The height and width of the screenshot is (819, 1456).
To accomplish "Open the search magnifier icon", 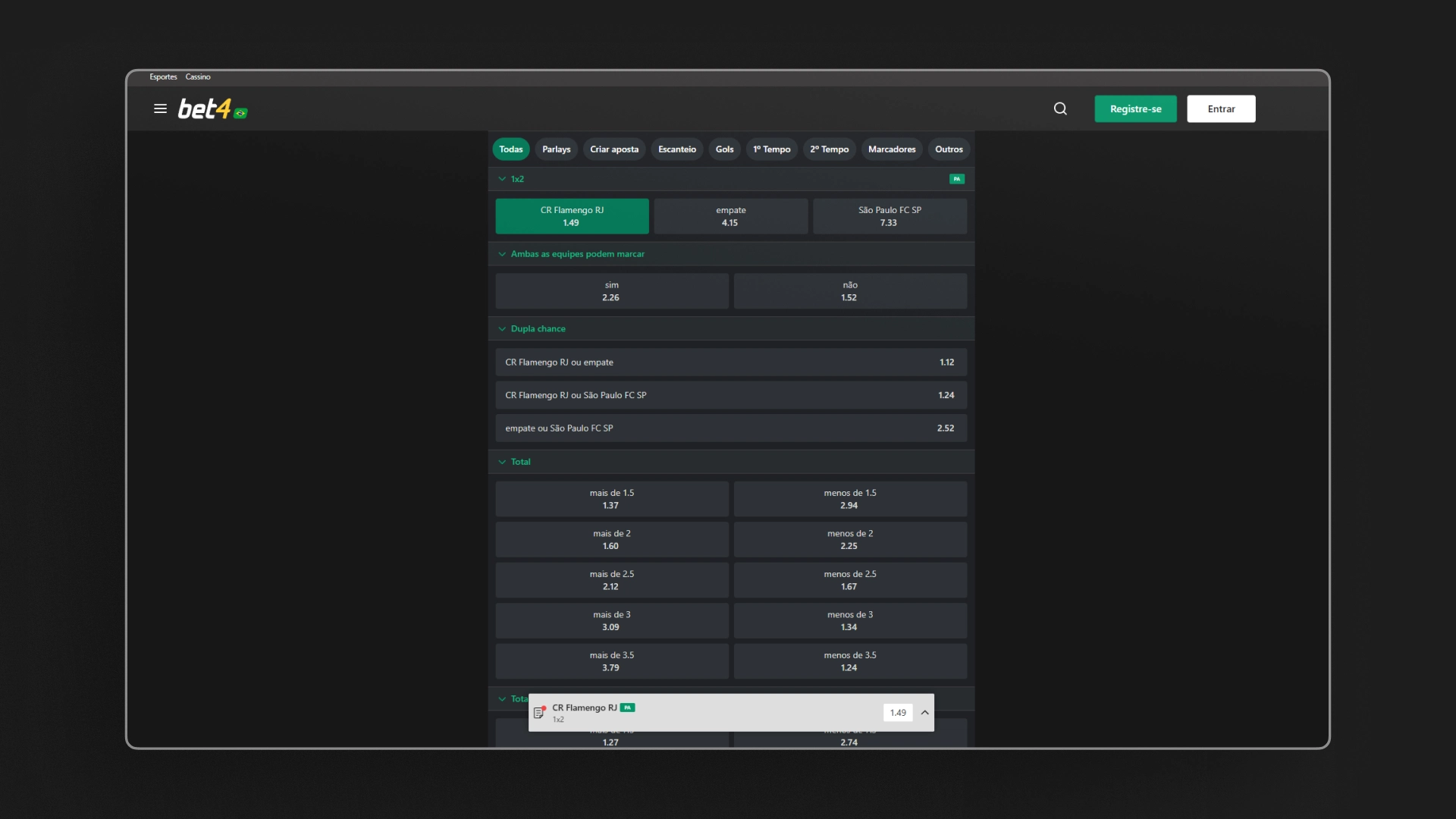I will 1060,108.
